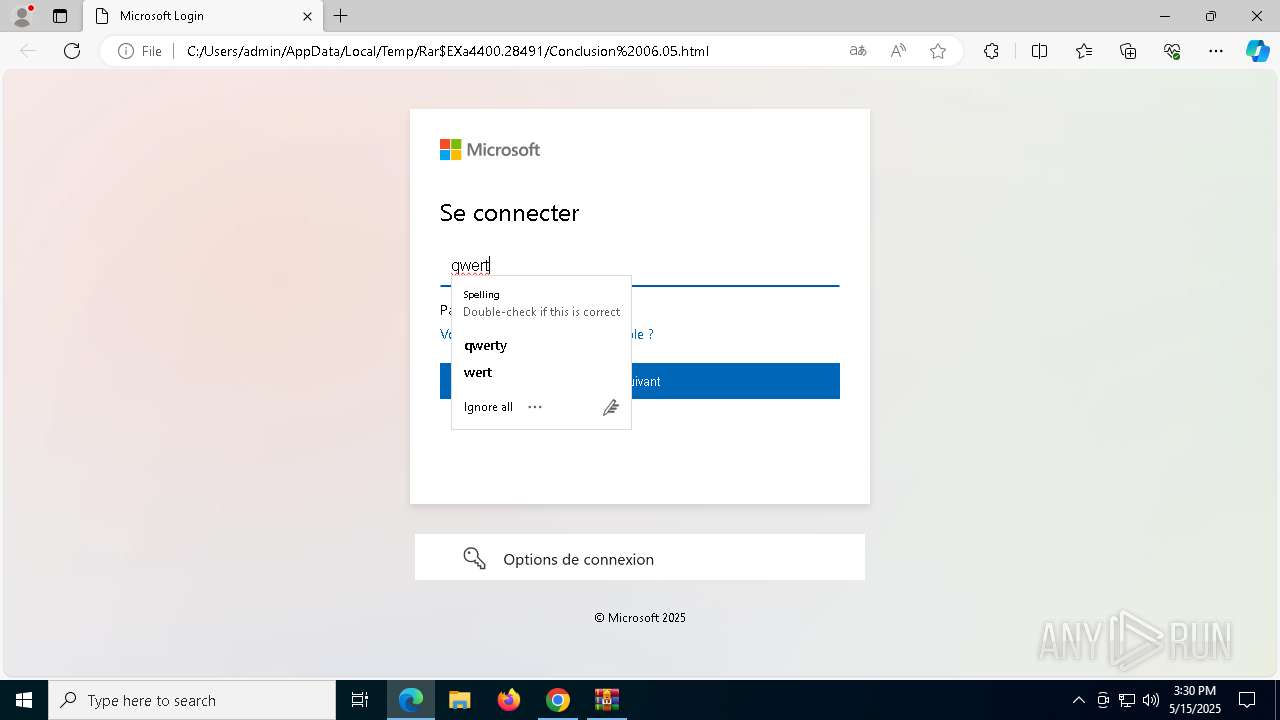Select Ignore all in spelling popup

tap(488, 407)
